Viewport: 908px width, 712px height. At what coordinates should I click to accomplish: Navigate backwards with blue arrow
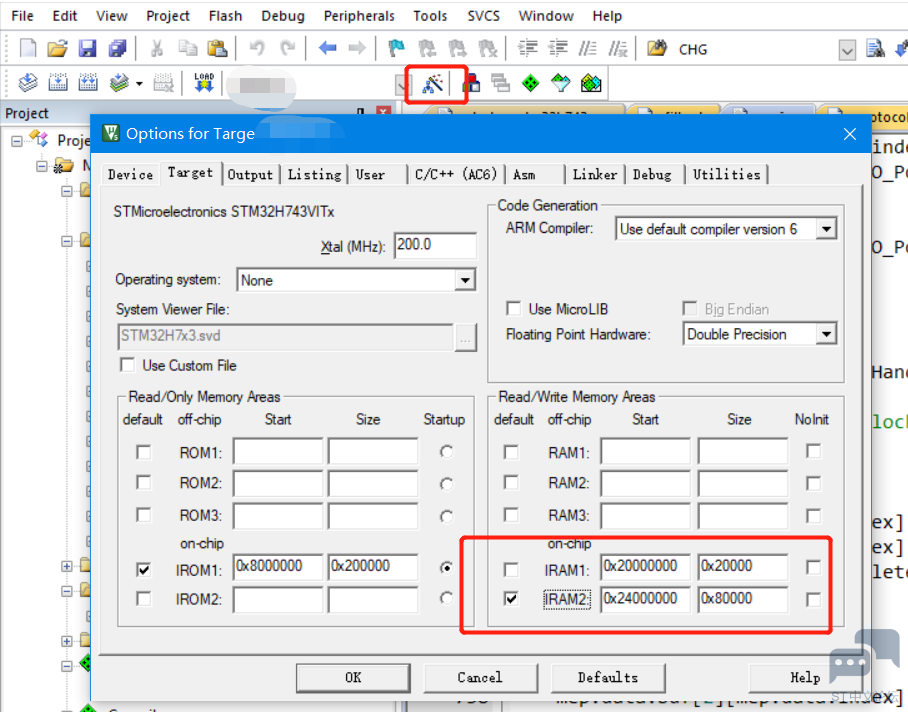(328, 49)
